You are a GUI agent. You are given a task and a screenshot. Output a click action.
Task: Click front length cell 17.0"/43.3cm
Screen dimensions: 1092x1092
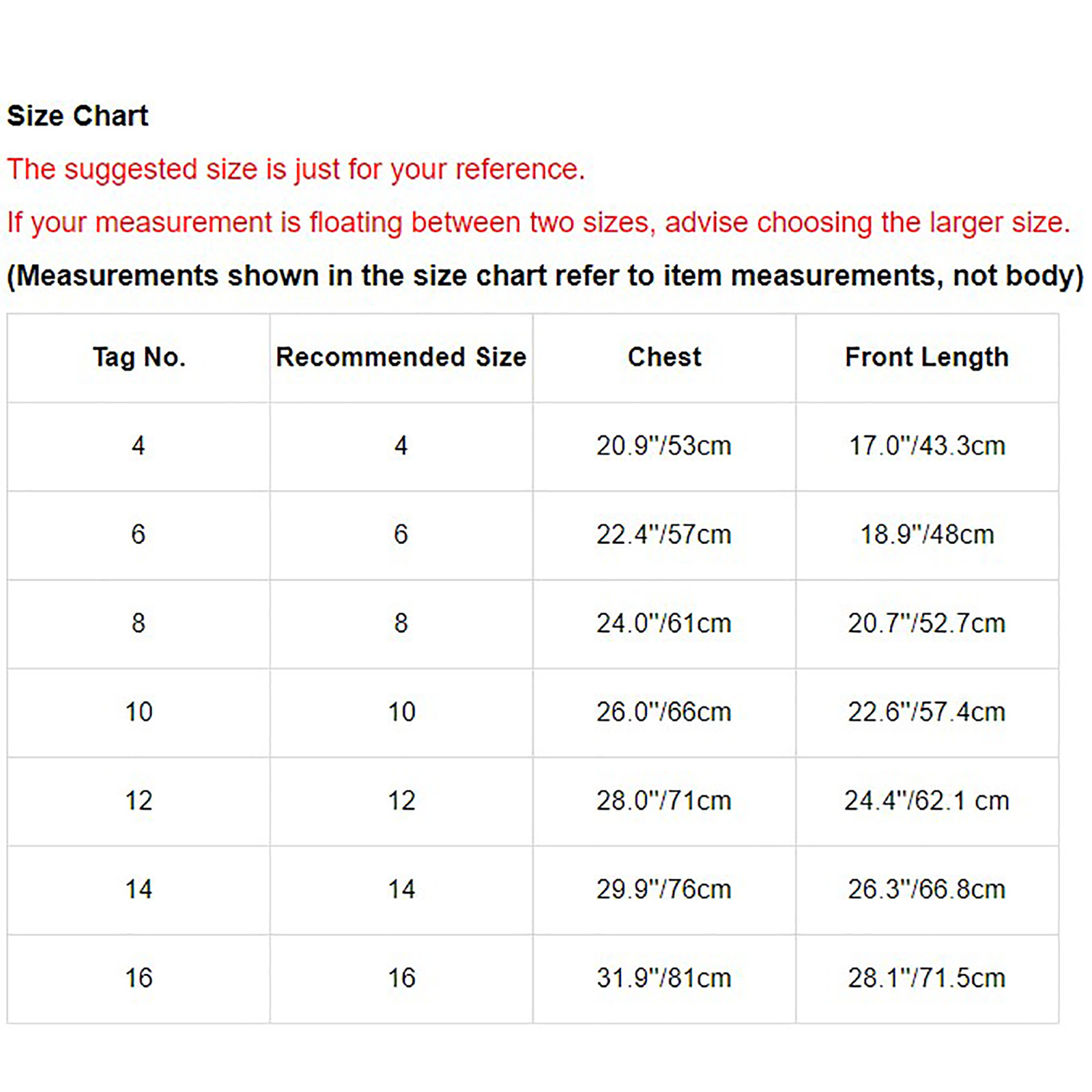tap(926, 446)
